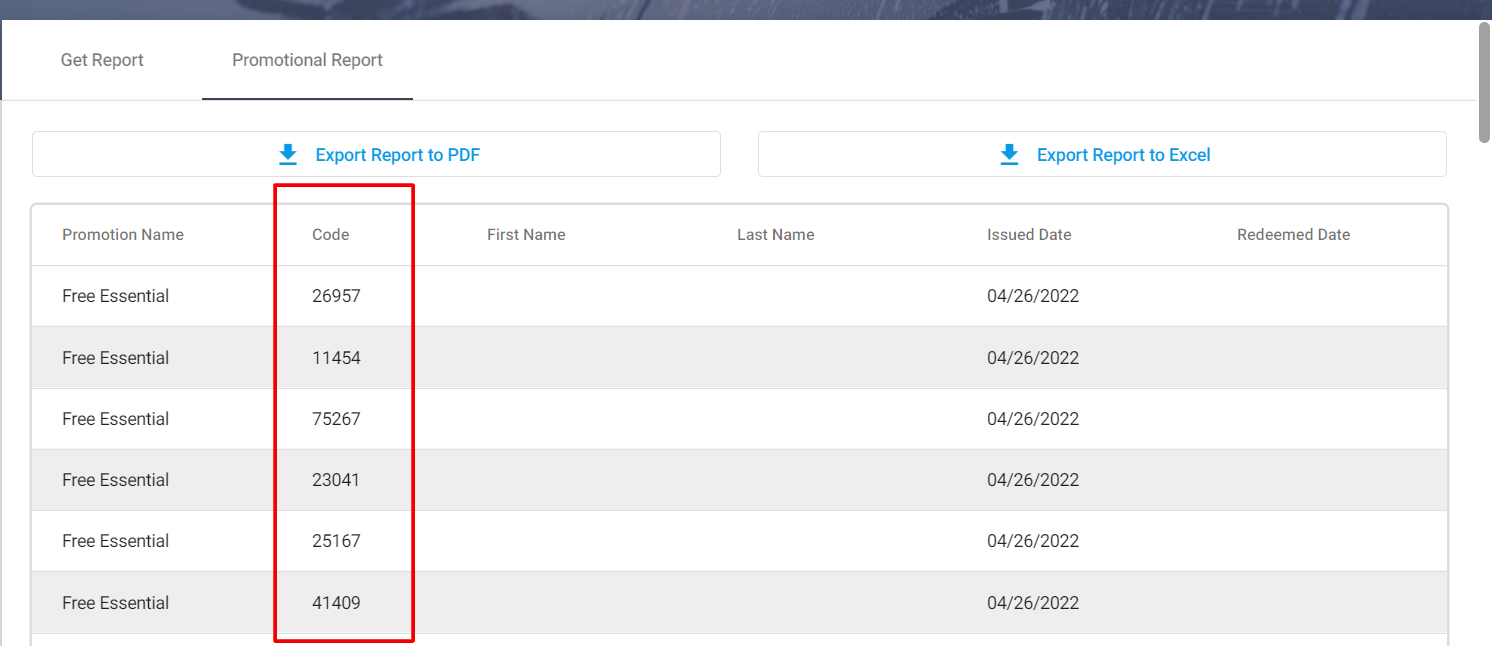Choose the code 41409 cell

[336, 603]
